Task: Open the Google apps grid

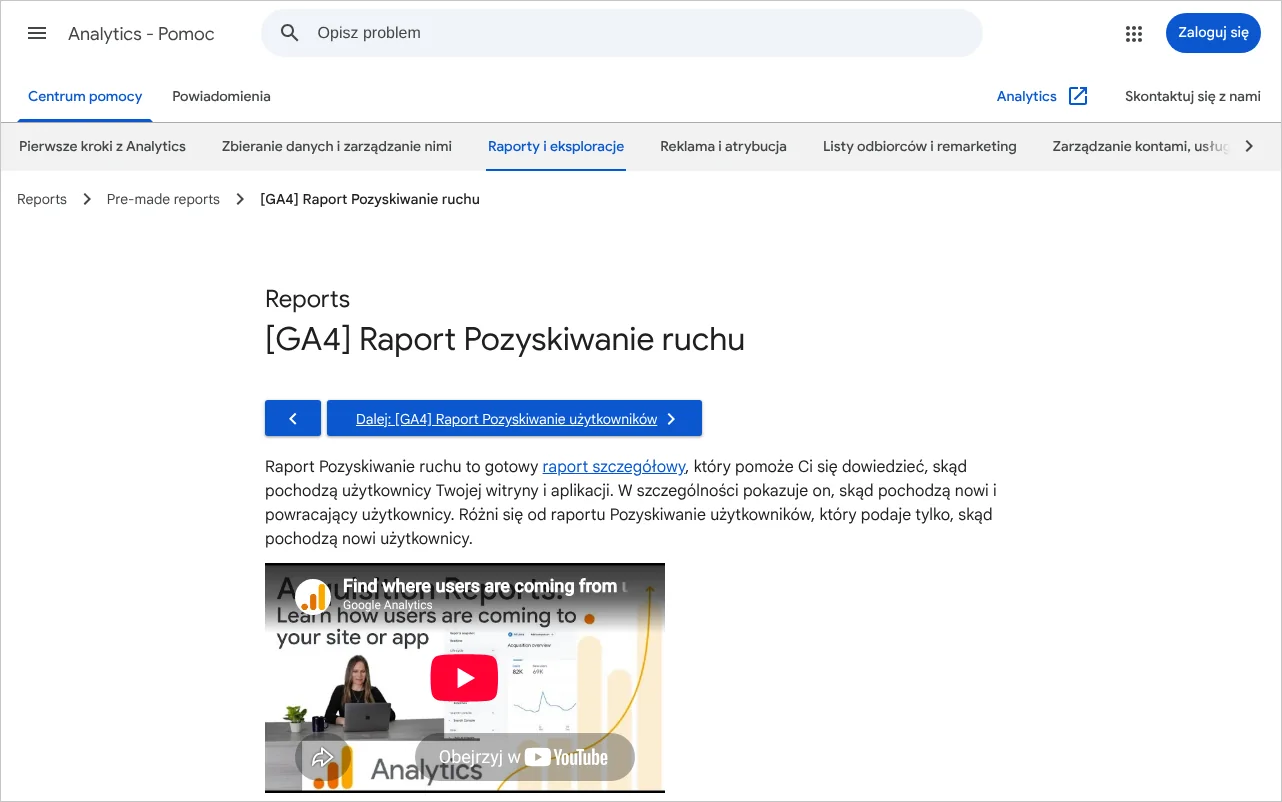Action: [x=1133, y=33]
